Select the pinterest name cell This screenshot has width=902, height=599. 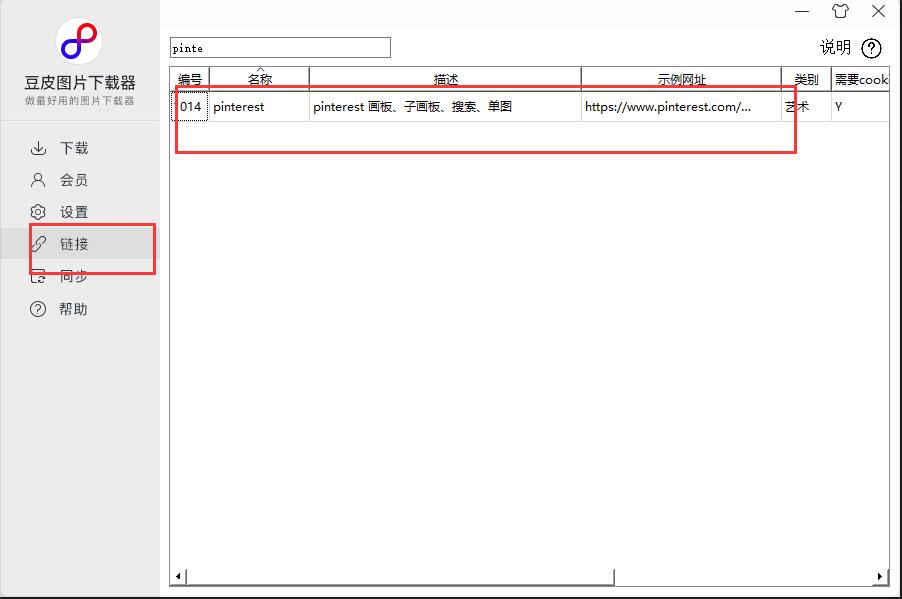(259, 106)
